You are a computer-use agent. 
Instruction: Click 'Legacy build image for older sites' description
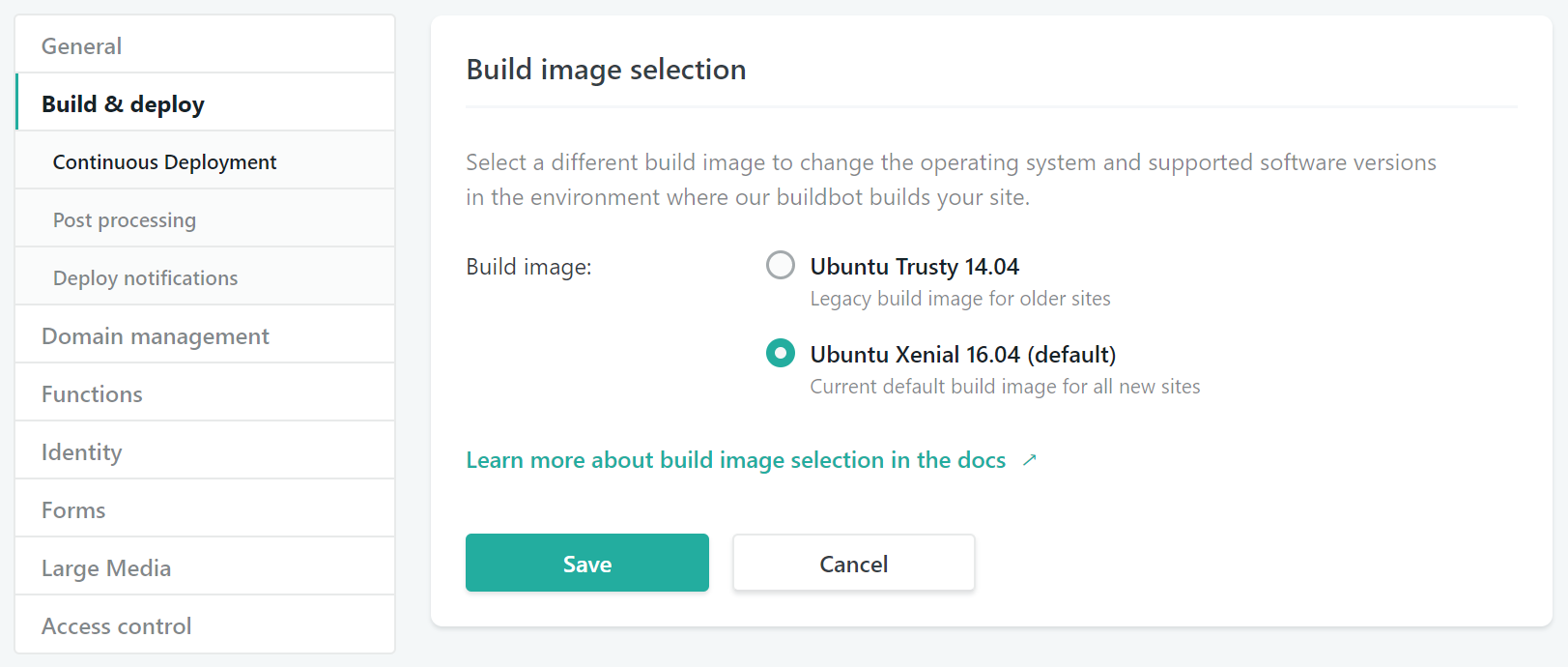click(x=959, y=299)
